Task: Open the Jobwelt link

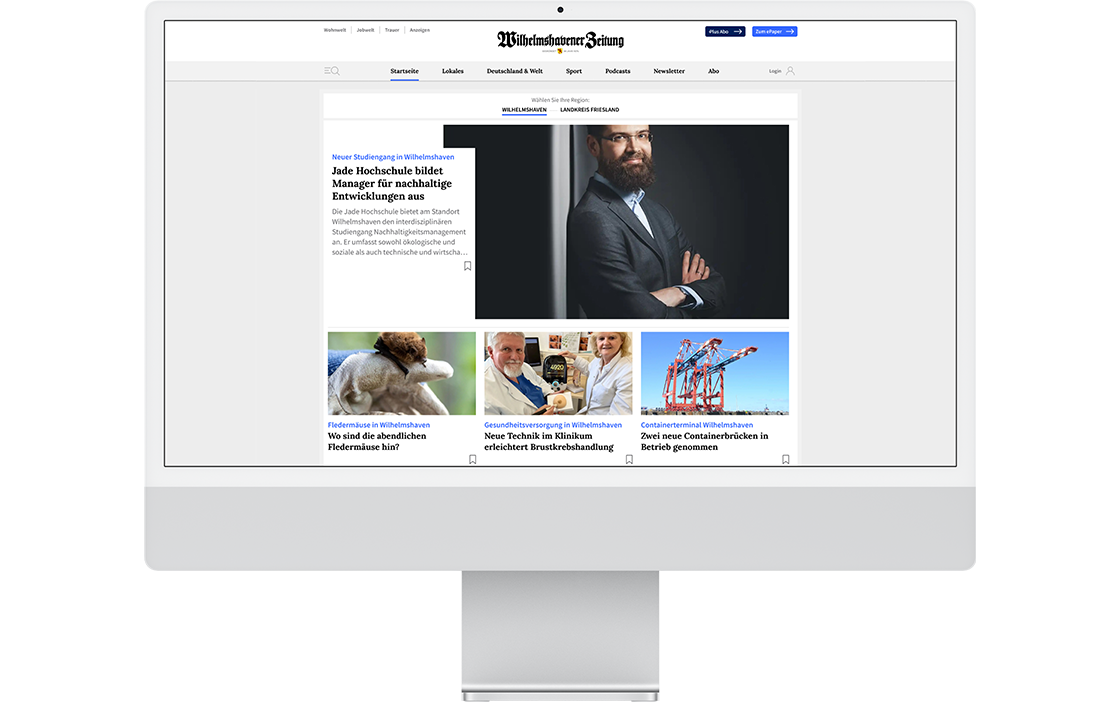Action: [x=365, y=30]
